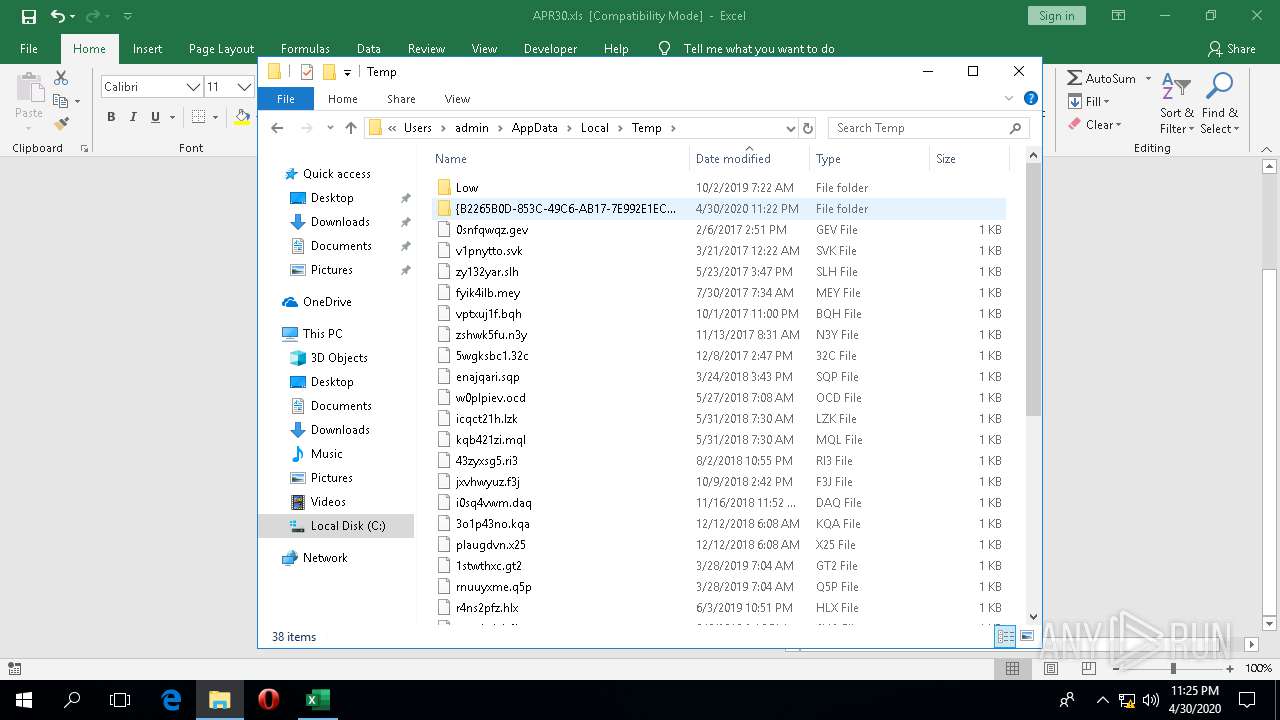Switch to details view icon in Explorer
1280x720 pixels.
(x=1006, y=636)
